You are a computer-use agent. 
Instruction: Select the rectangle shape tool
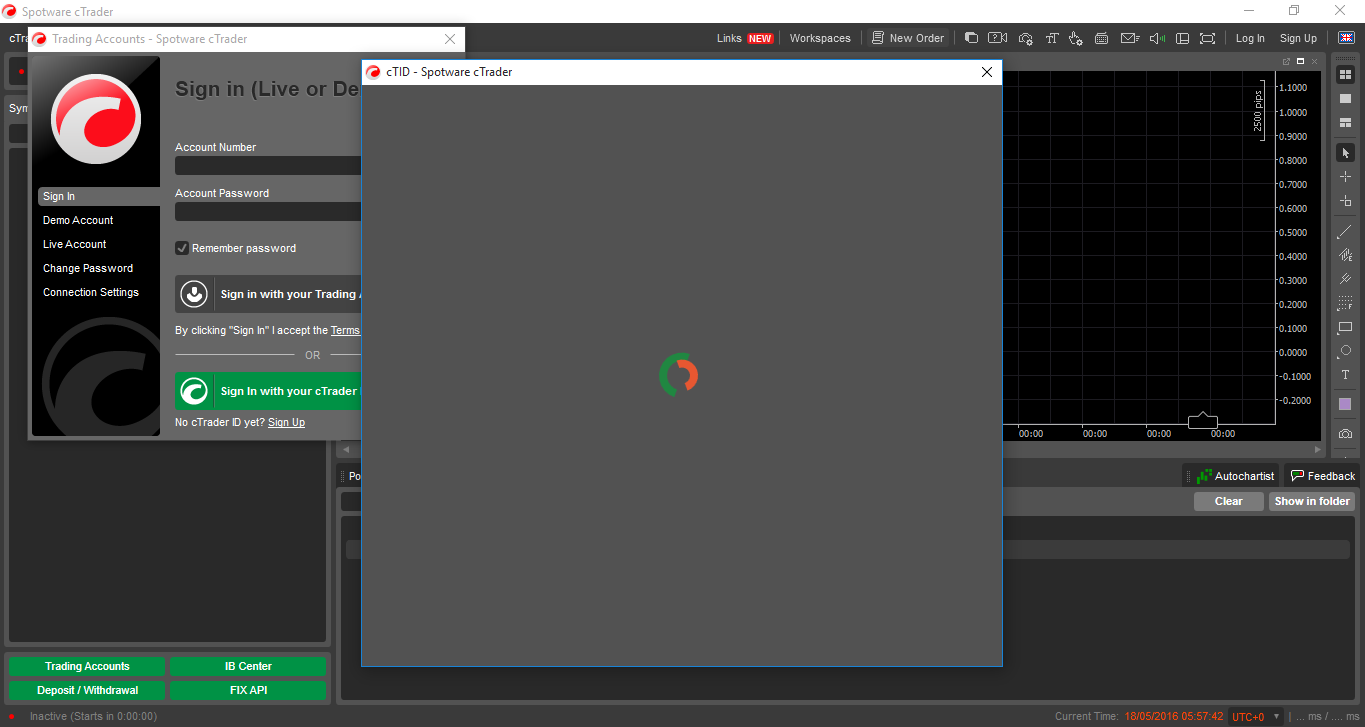coord(1345,327)
